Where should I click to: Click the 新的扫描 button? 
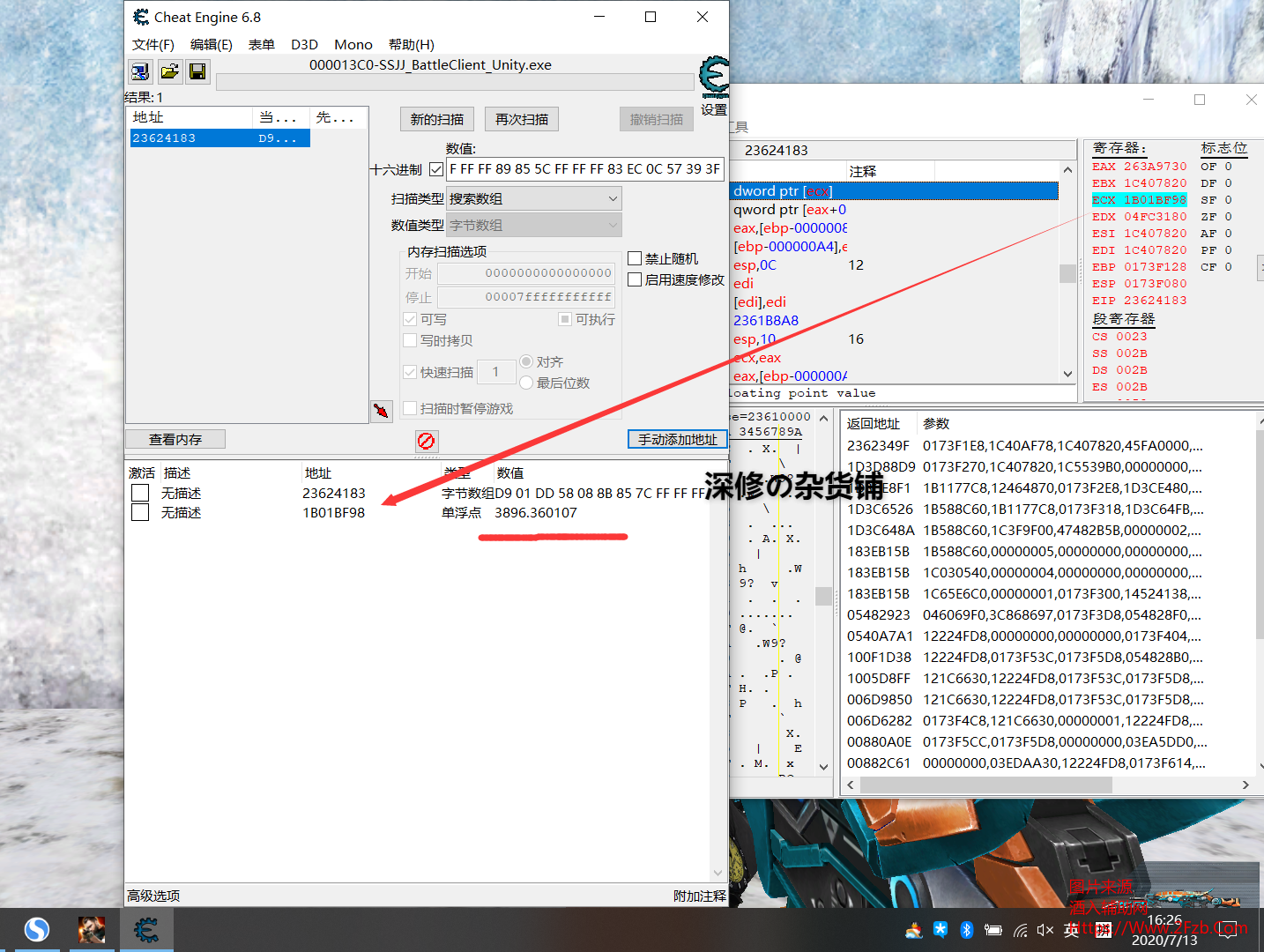pyautogui.click(x=436, y=119)
